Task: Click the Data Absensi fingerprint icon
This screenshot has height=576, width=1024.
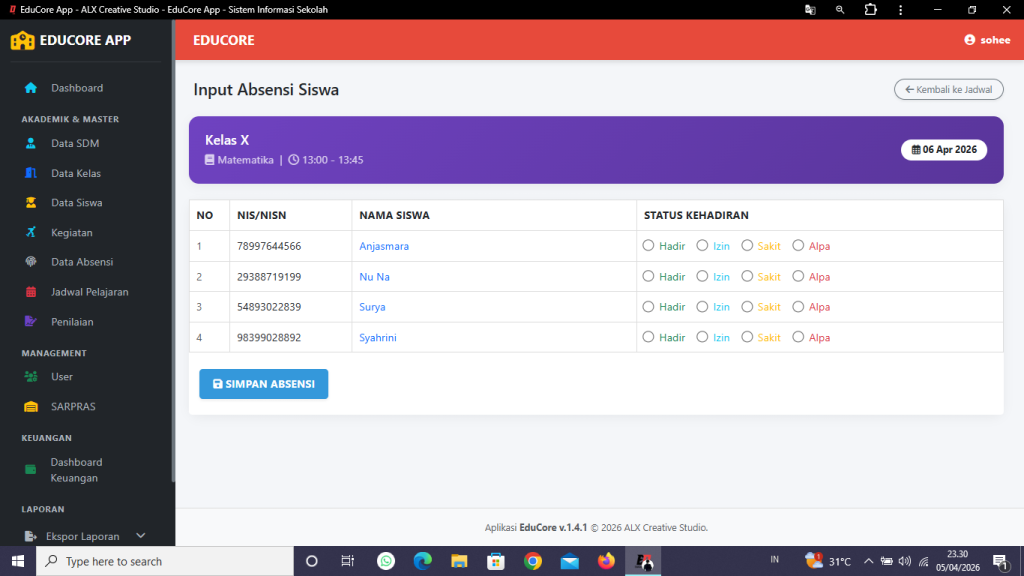Action: pyautogui.click(x=31, y=262)
